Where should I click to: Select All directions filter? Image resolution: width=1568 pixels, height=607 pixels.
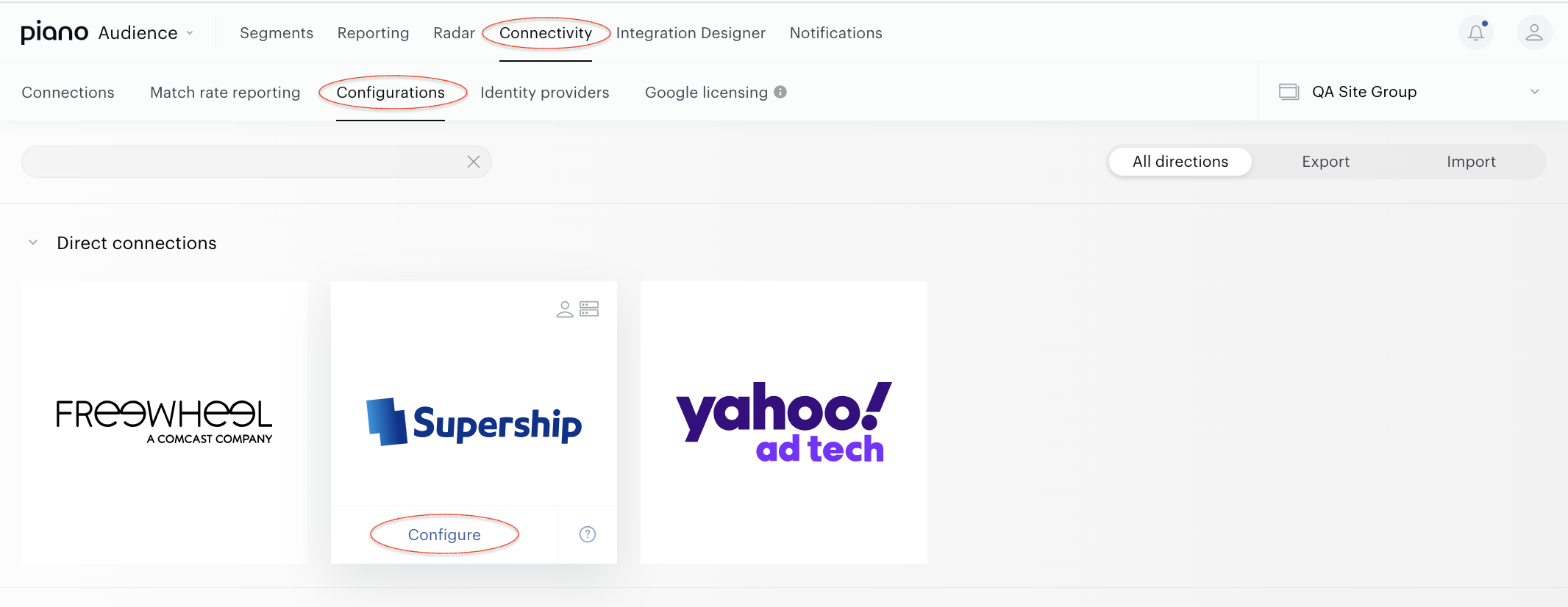[1180, 162]
